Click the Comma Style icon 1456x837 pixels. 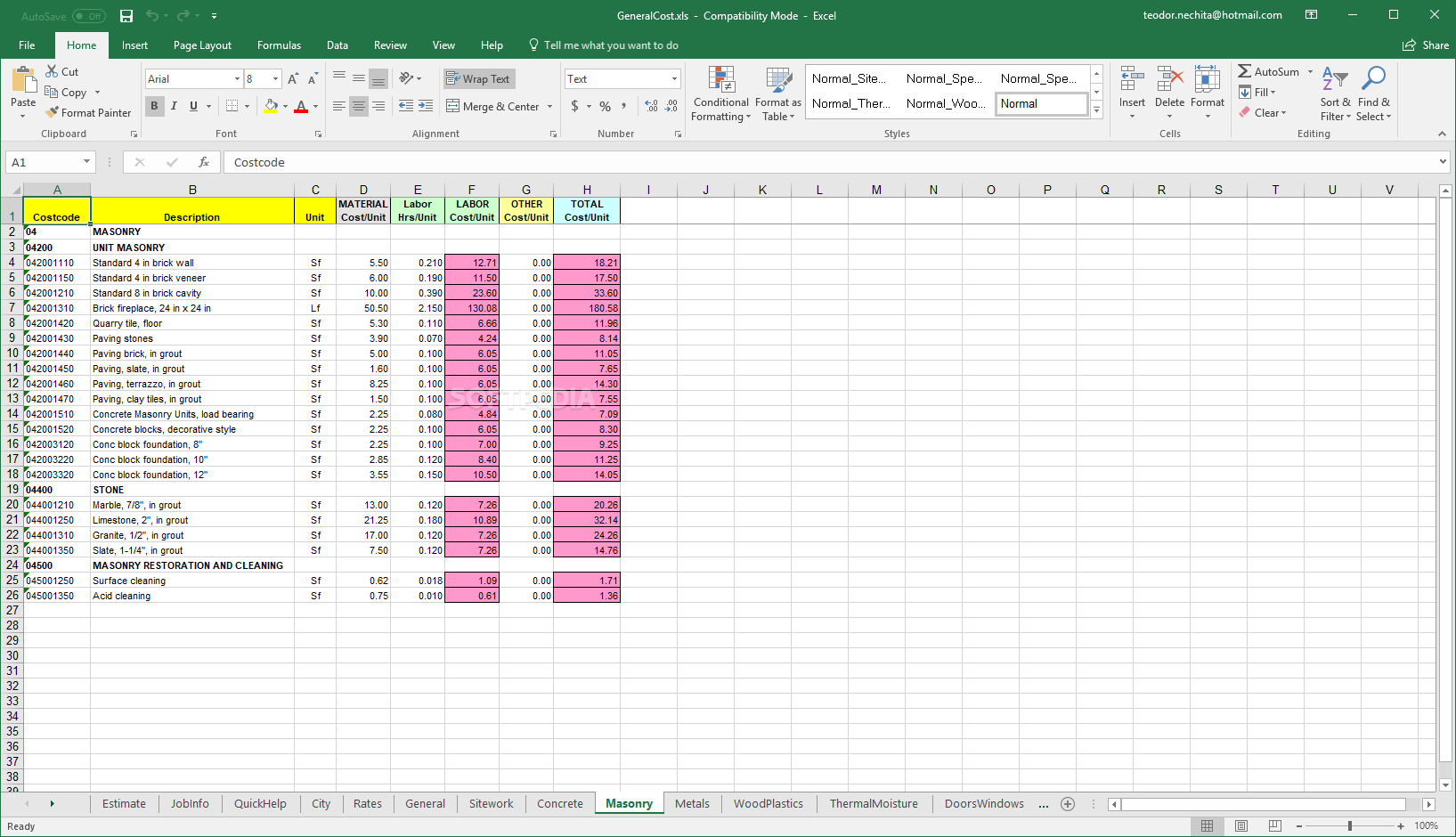point(623,106)
